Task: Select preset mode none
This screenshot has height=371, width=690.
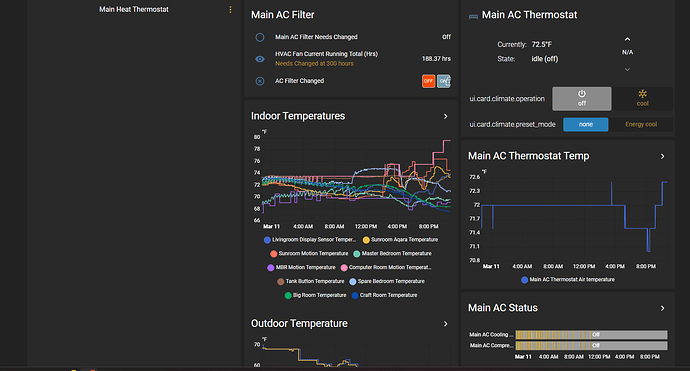Action: pyautogui.click(x=586, y=125)
